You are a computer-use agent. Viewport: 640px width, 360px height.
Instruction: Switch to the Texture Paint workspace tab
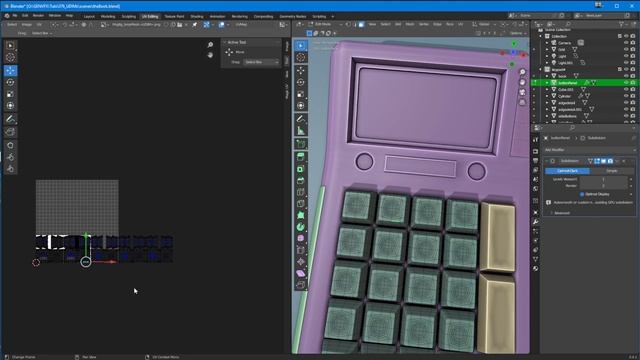tap(174, 16)
